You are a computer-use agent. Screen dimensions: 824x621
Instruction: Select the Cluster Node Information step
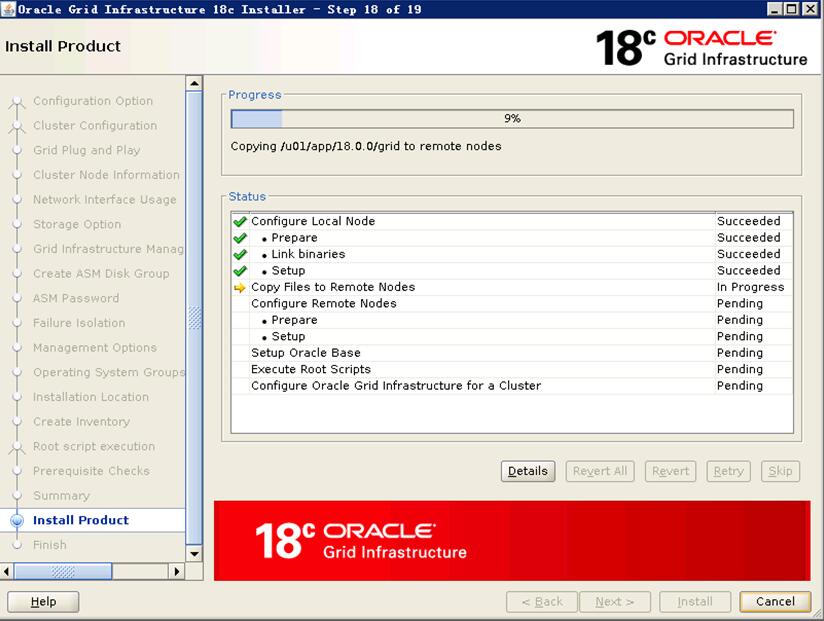click(106, 175)
